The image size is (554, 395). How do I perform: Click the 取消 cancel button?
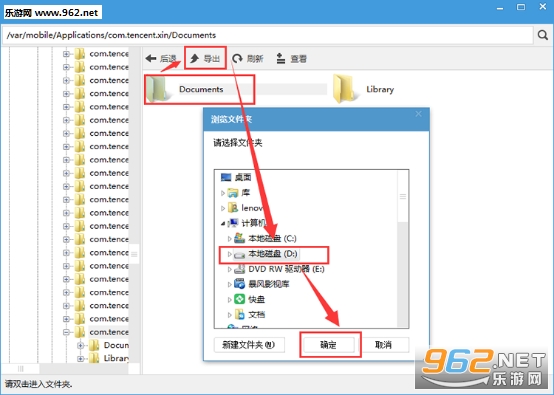(x=384, y=345)
